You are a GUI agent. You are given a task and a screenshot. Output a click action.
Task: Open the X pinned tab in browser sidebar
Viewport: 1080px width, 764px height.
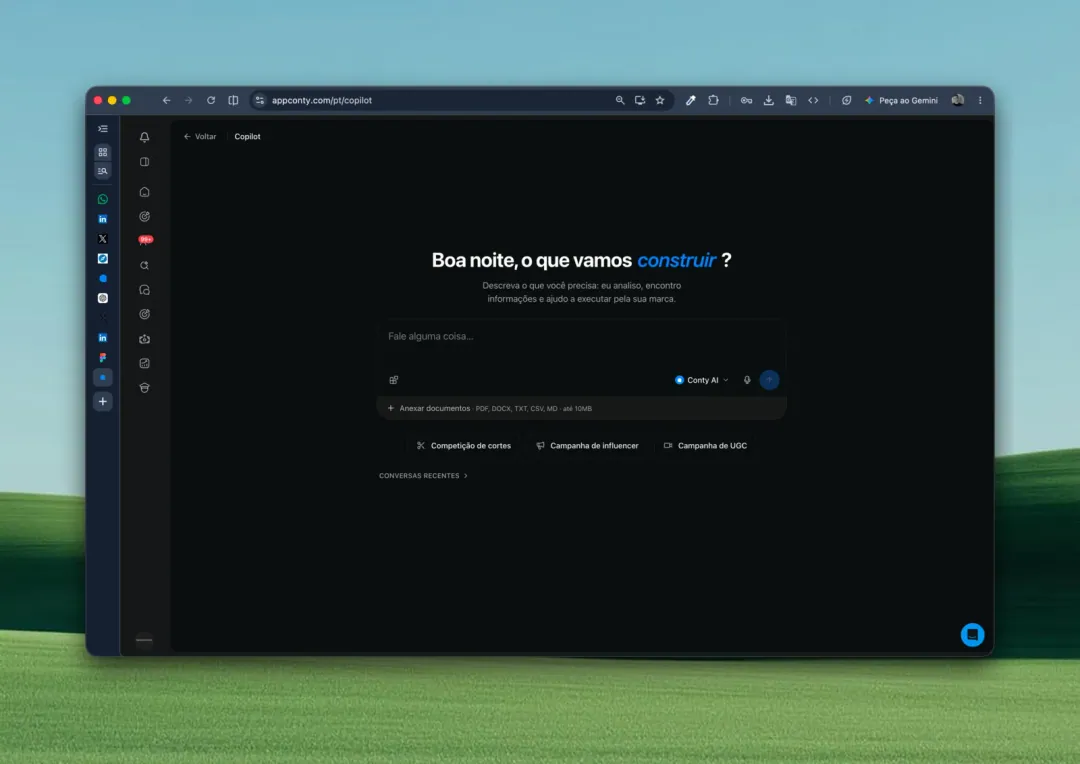tap(103, 239)
